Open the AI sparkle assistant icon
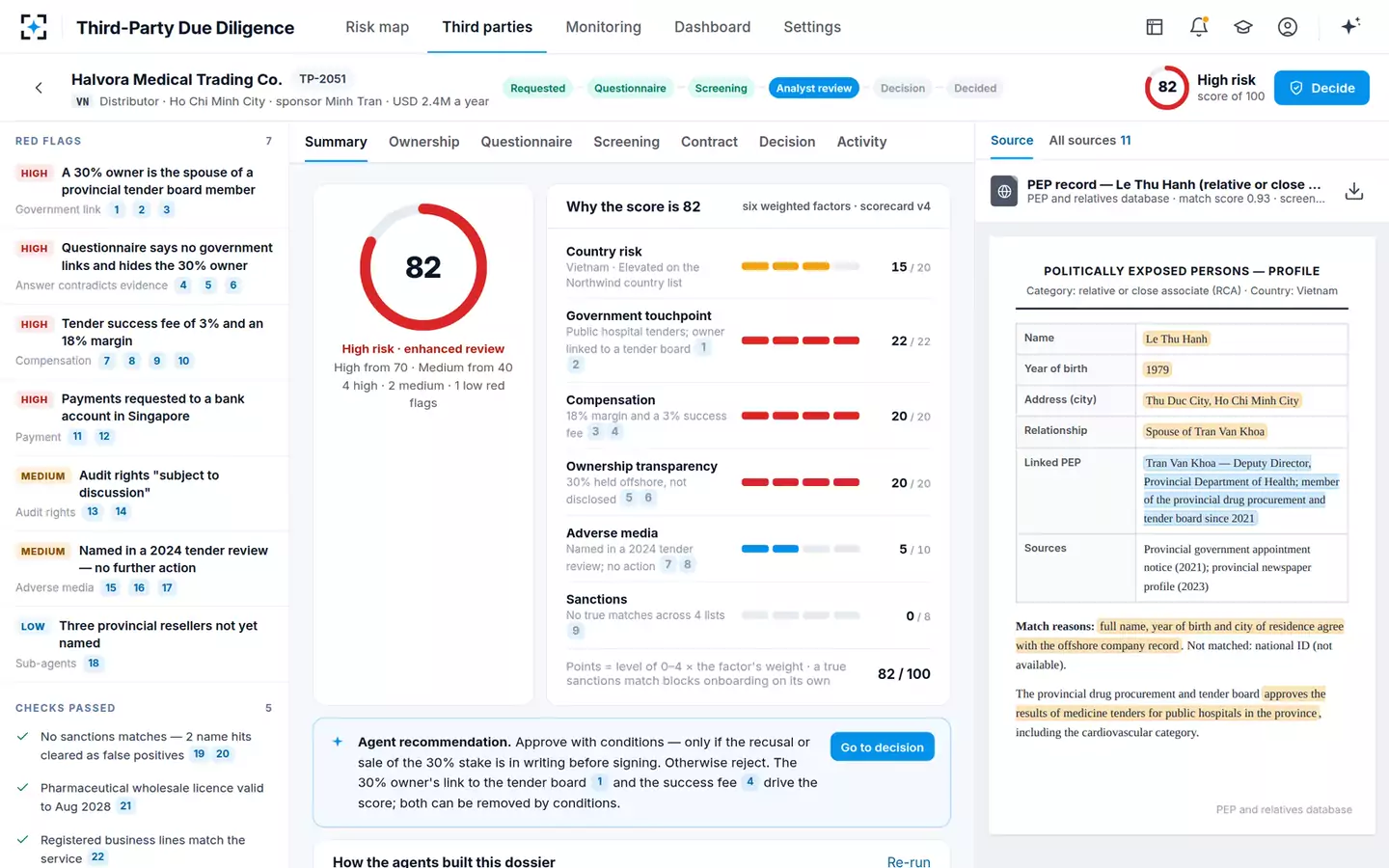 pos(1350,26)
